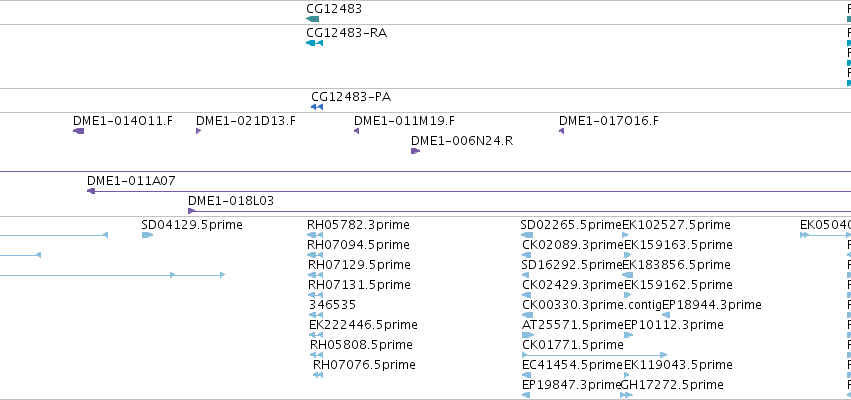Screen dimensions: 851x400
Task: Select the GH17272.5prime double arrow glyph
Action: (x=627, y=395)
